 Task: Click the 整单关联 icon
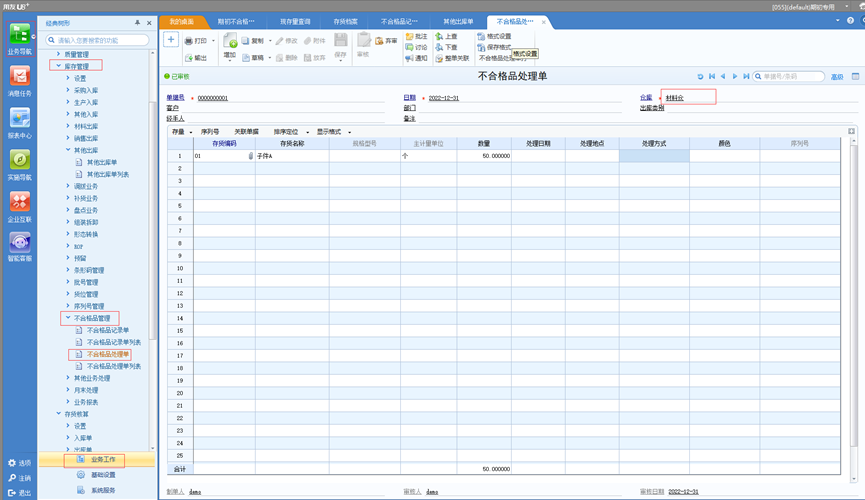coord(439,58)
